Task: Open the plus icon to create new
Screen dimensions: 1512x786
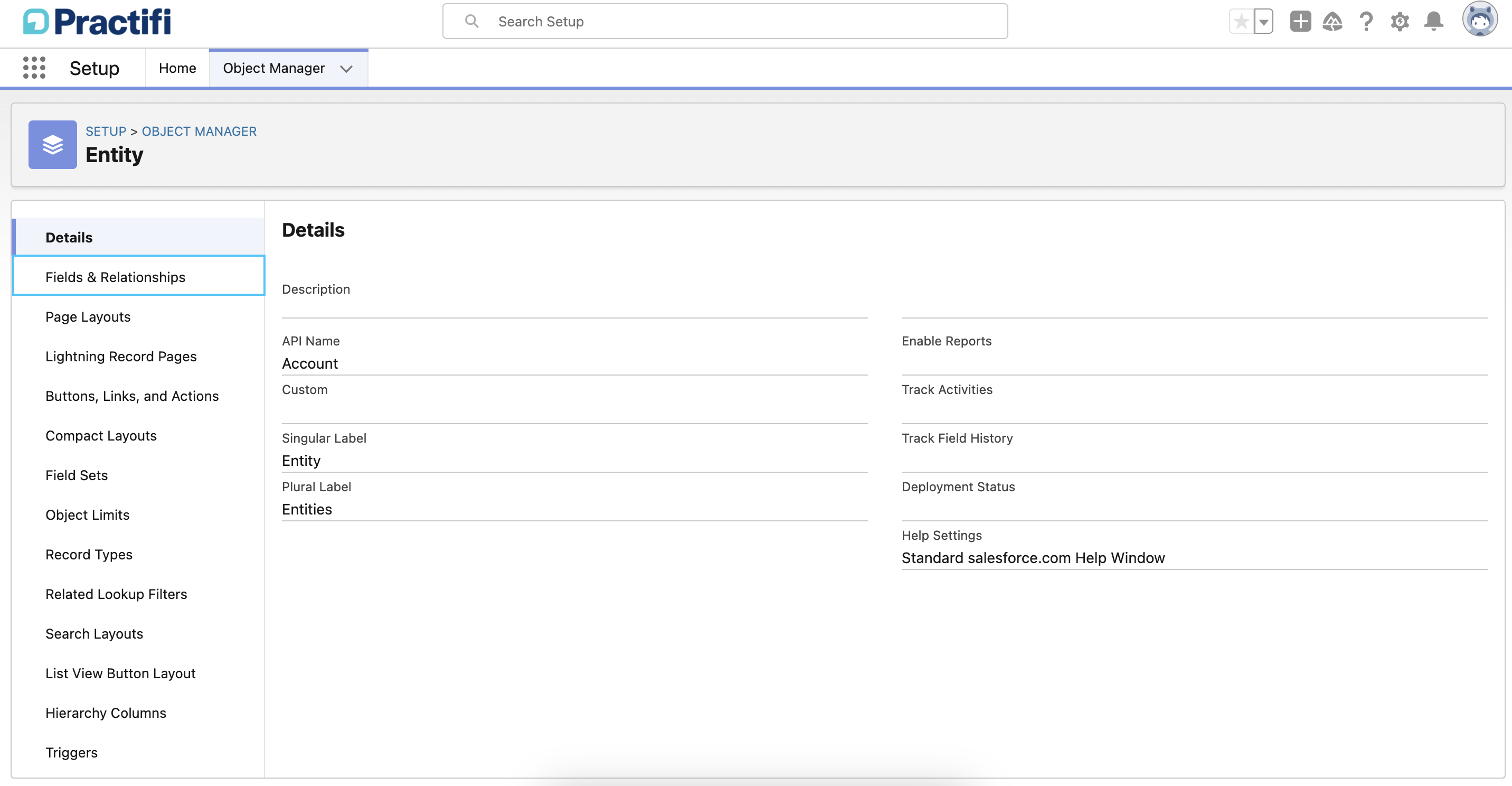Action: click(x=1300, y=21)
